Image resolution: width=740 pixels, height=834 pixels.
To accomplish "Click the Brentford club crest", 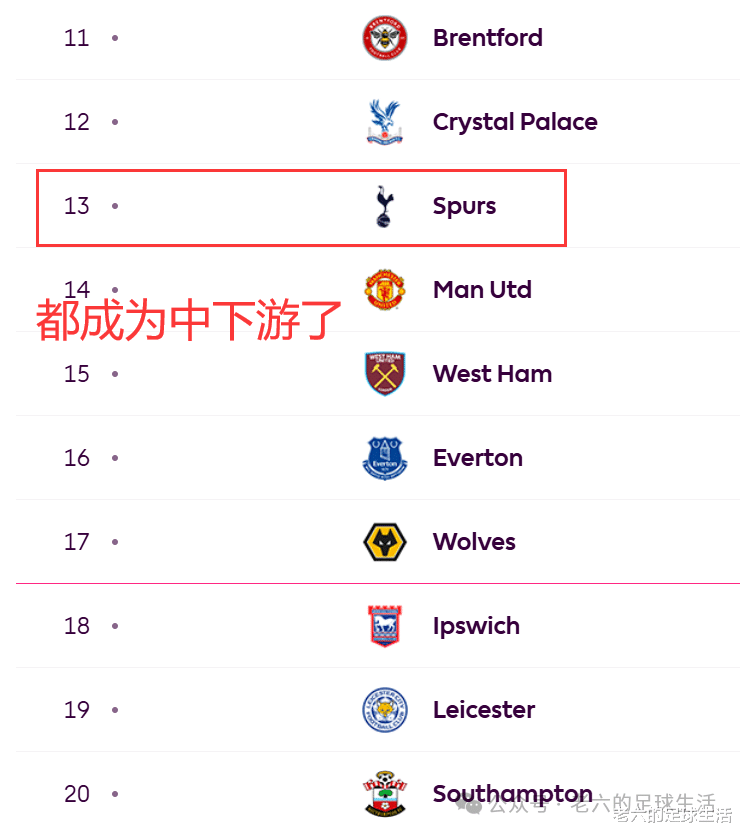I will pos(384,38).
